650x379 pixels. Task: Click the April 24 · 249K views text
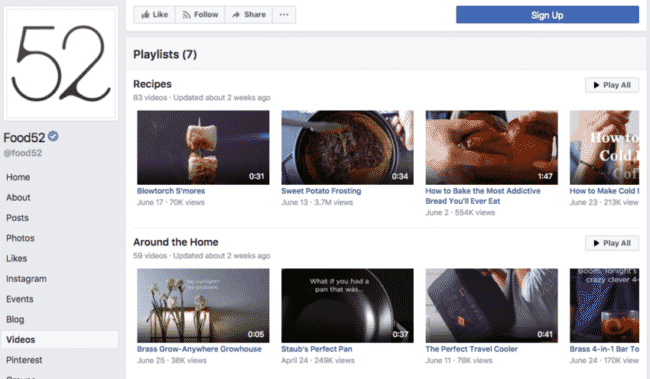318,361
